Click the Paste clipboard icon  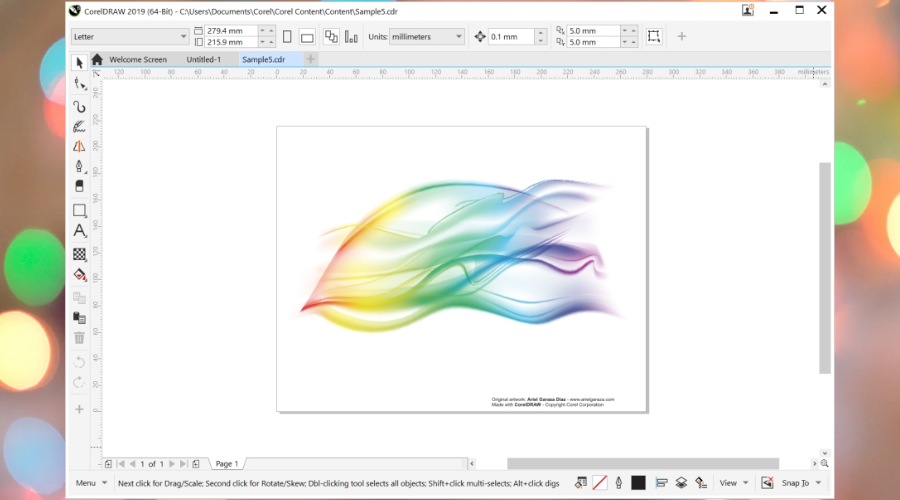(79, 317)
